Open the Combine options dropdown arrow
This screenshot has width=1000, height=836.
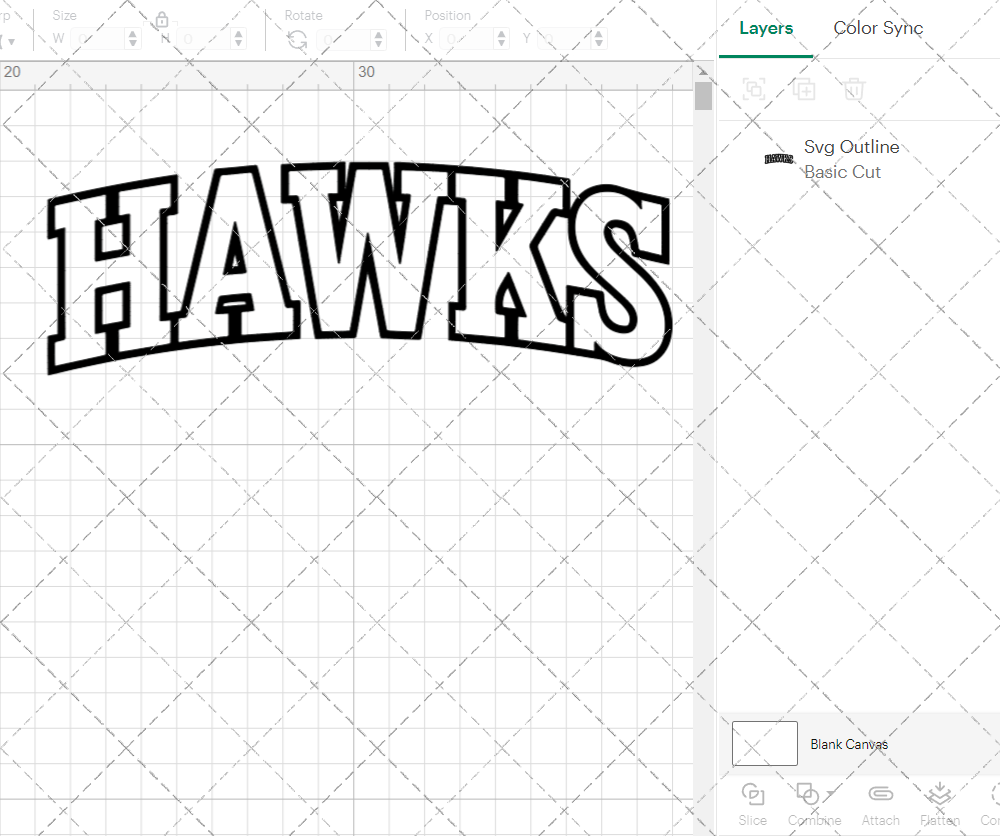(832, 793)
